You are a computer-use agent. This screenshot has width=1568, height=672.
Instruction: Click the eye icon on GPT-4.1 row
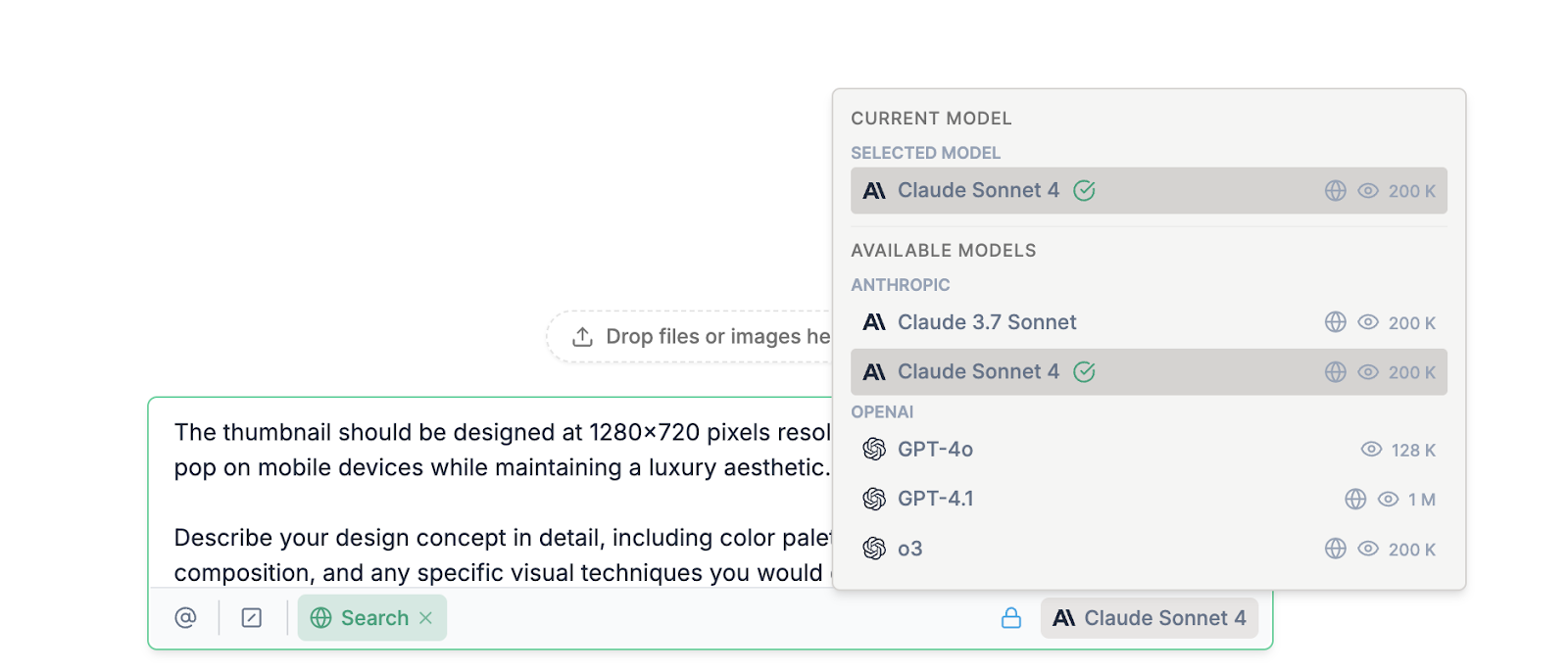(1389, 500)
